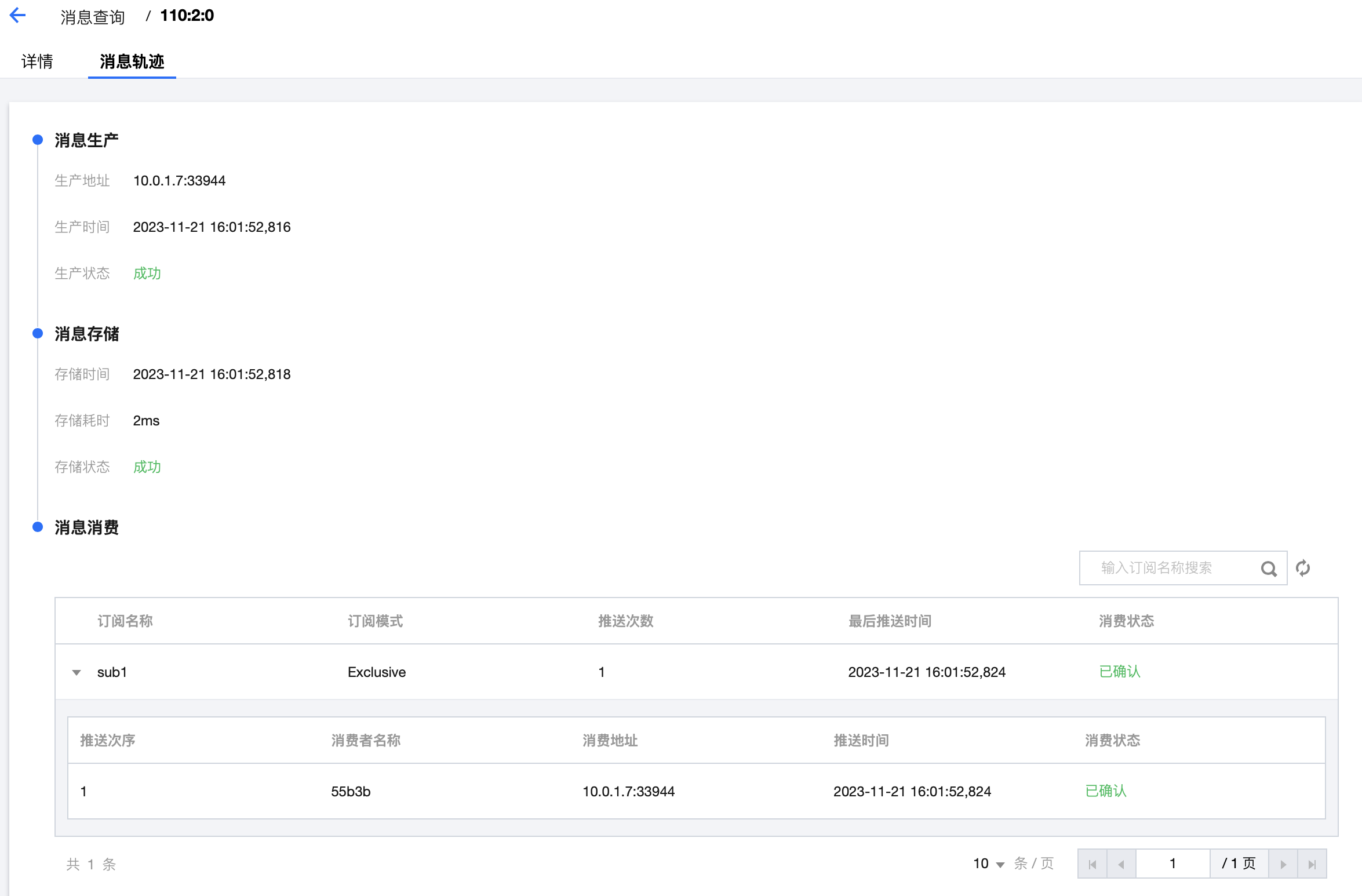Screen dimensions: 1362x896
Task: Collapse the sub1 subscription row
Action: tap(77, 672)
